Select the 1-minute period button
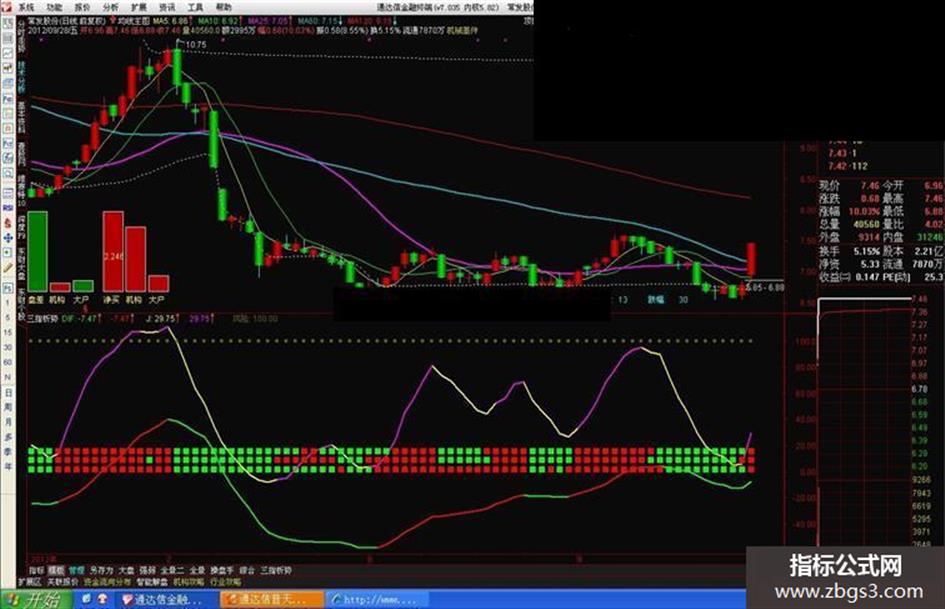The width and height of the screenshot is (945, 609). tap(8, 303)
